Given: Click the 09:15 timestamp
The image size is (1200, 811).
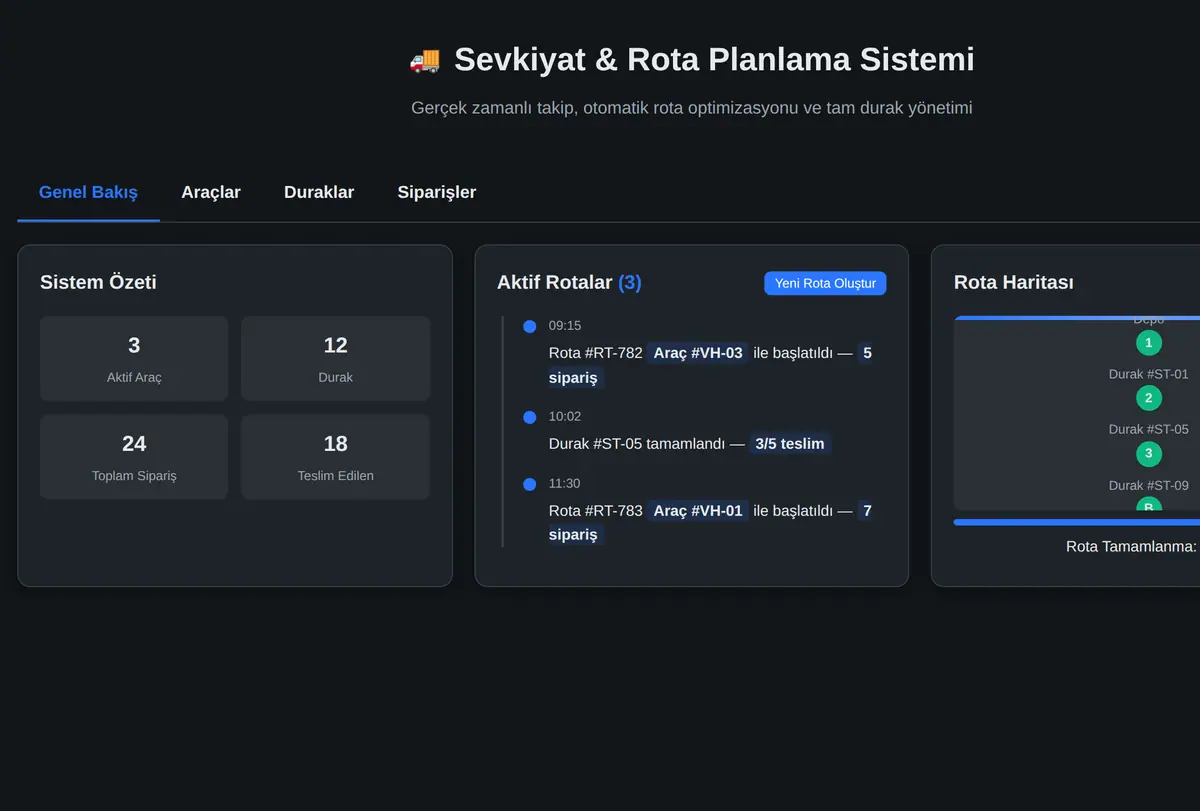Looking at the screenshot, I should tap(565, 326).
